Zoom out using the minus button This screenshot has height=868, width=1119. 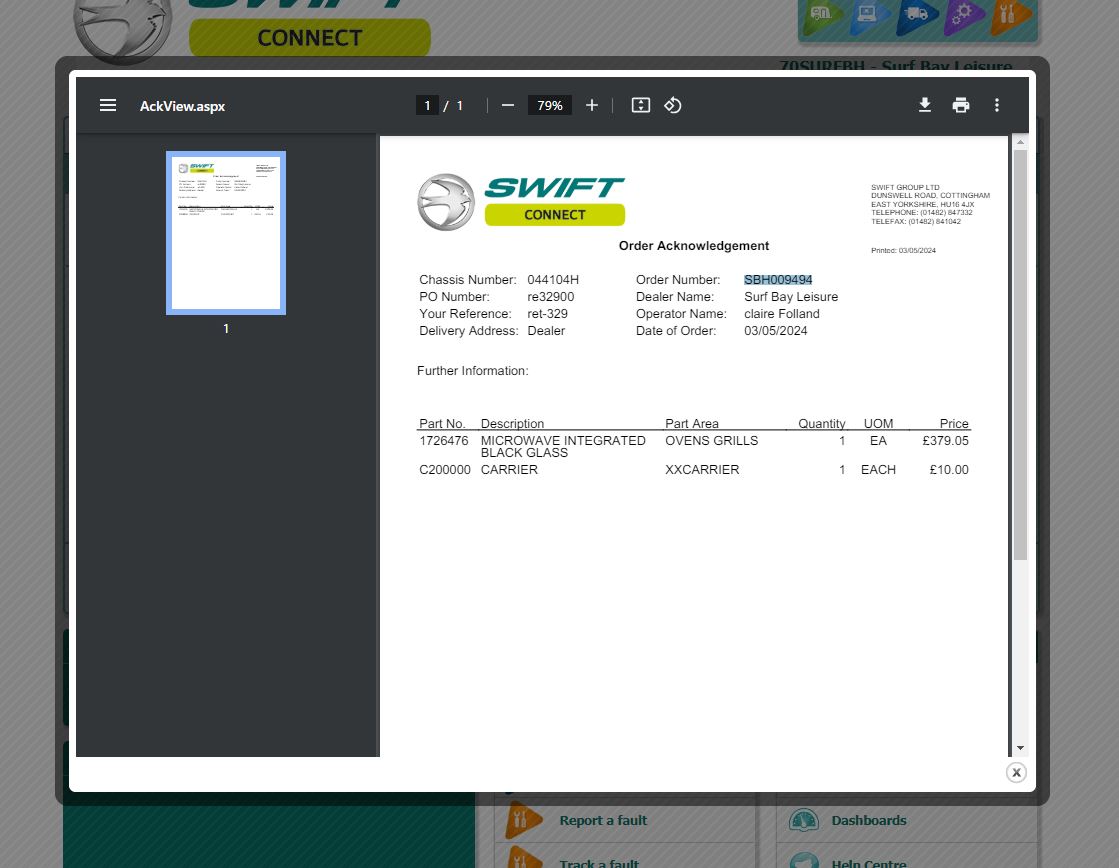[x=508, y=105]
